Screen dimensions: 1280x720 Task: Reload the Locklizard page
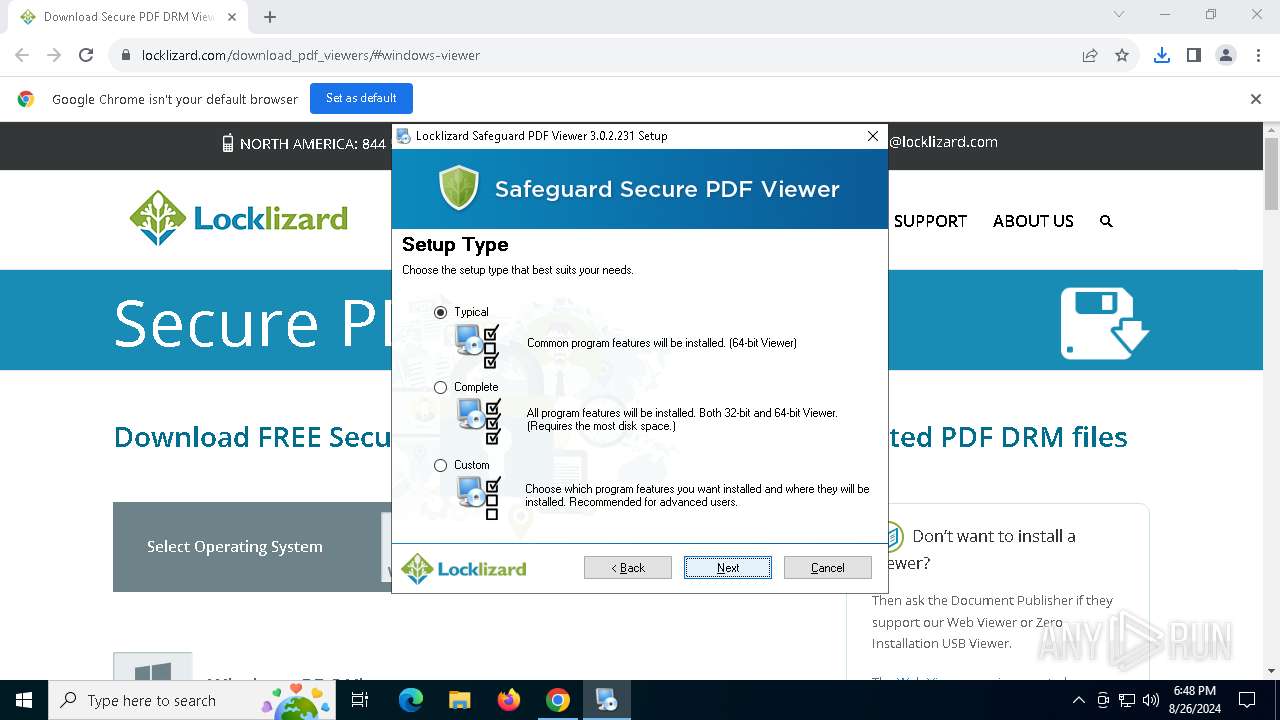pyautogui.click(x=86, y=55)
